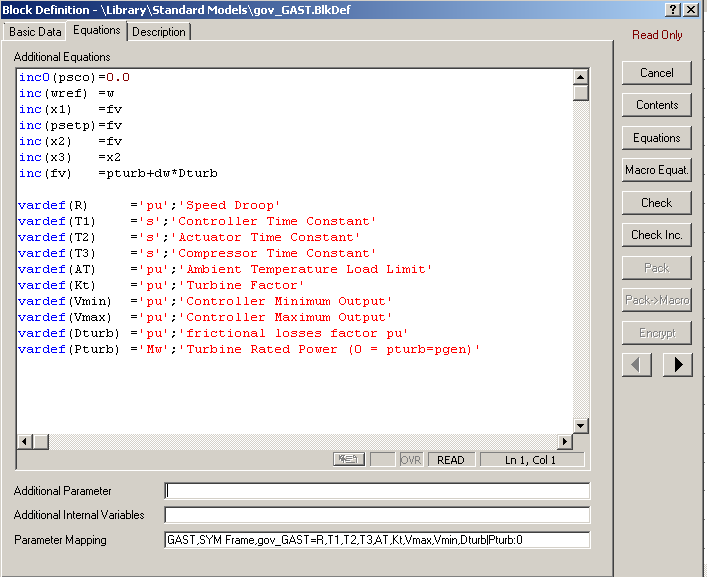Click the horizontal scrollbar thumb
The height and width of the screenshot is (577, 707).
pos(41,441)
